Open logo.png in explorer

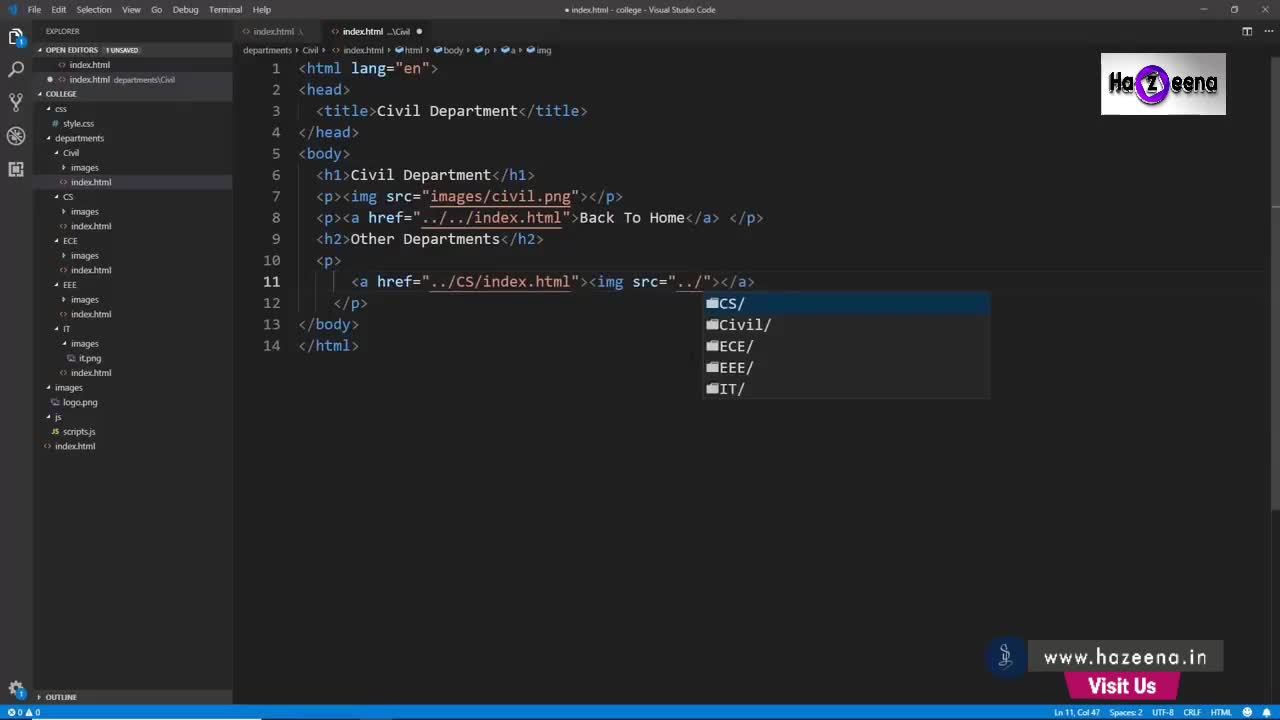(x=79, y=402)
